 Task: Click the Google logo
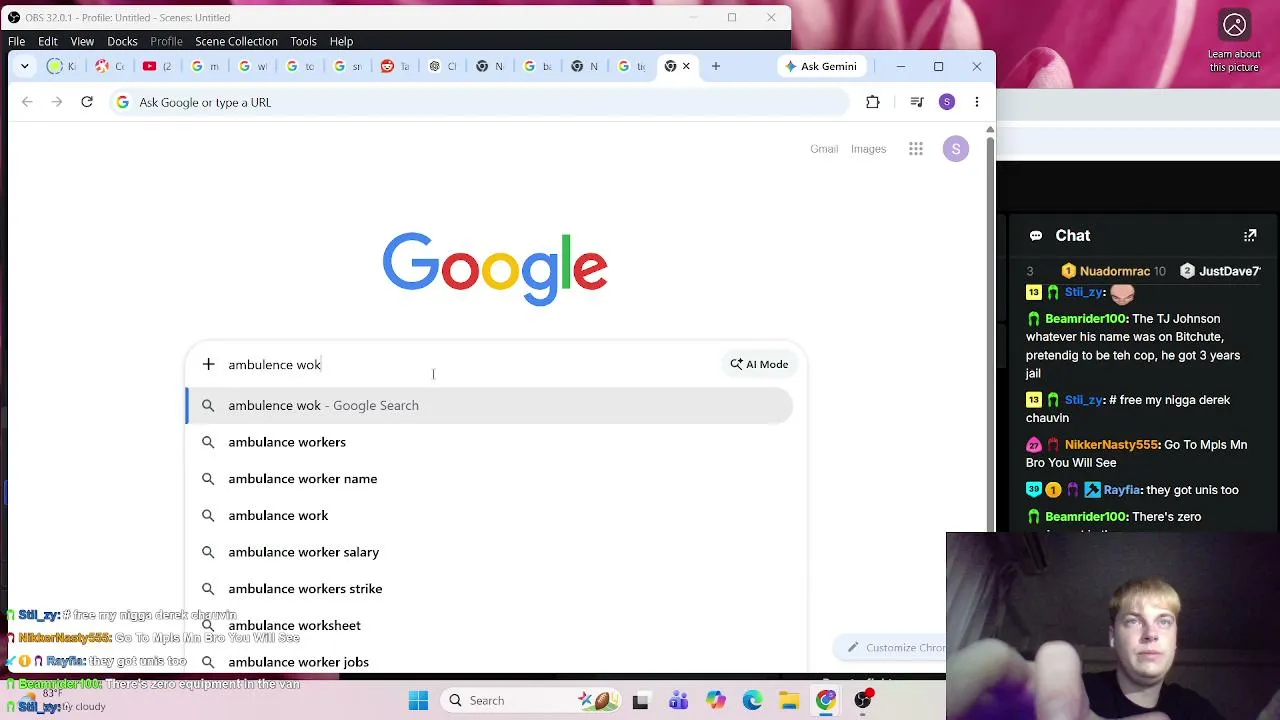pyautogui.click(x=495, y=269)
